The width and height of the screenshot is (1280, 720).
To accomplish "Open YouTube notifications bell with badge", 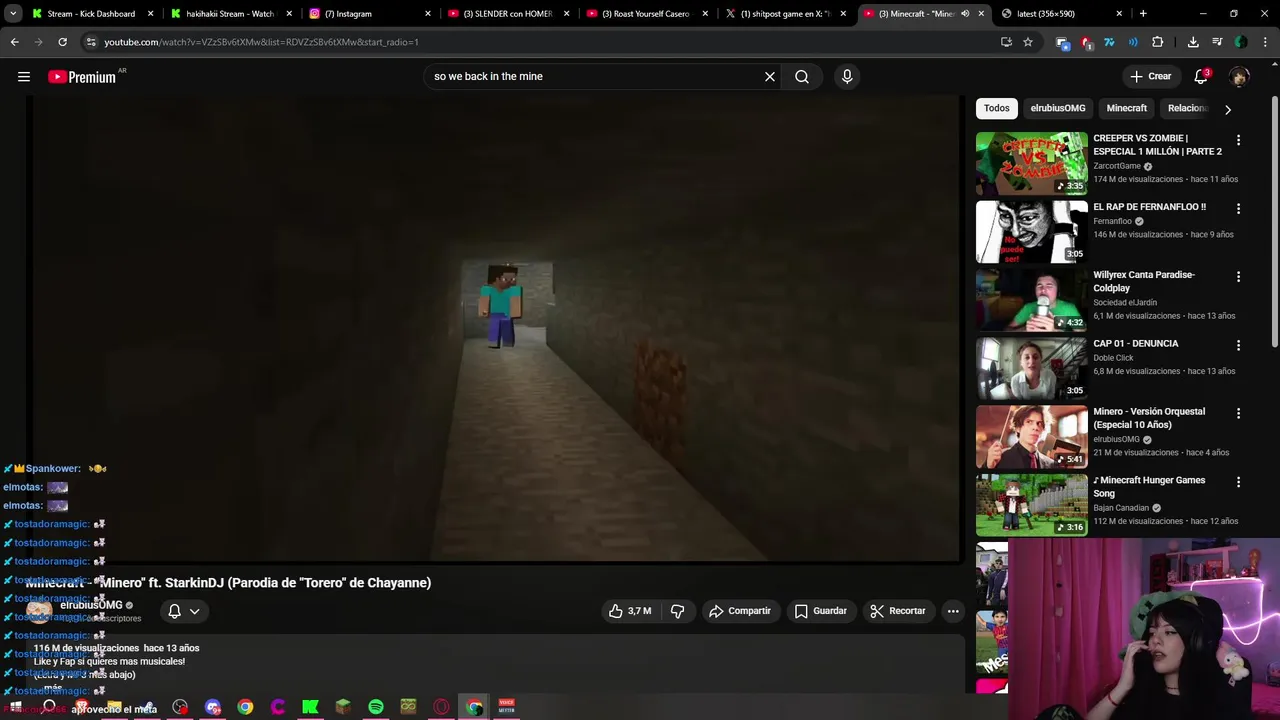I will (x=1201, y=77).
